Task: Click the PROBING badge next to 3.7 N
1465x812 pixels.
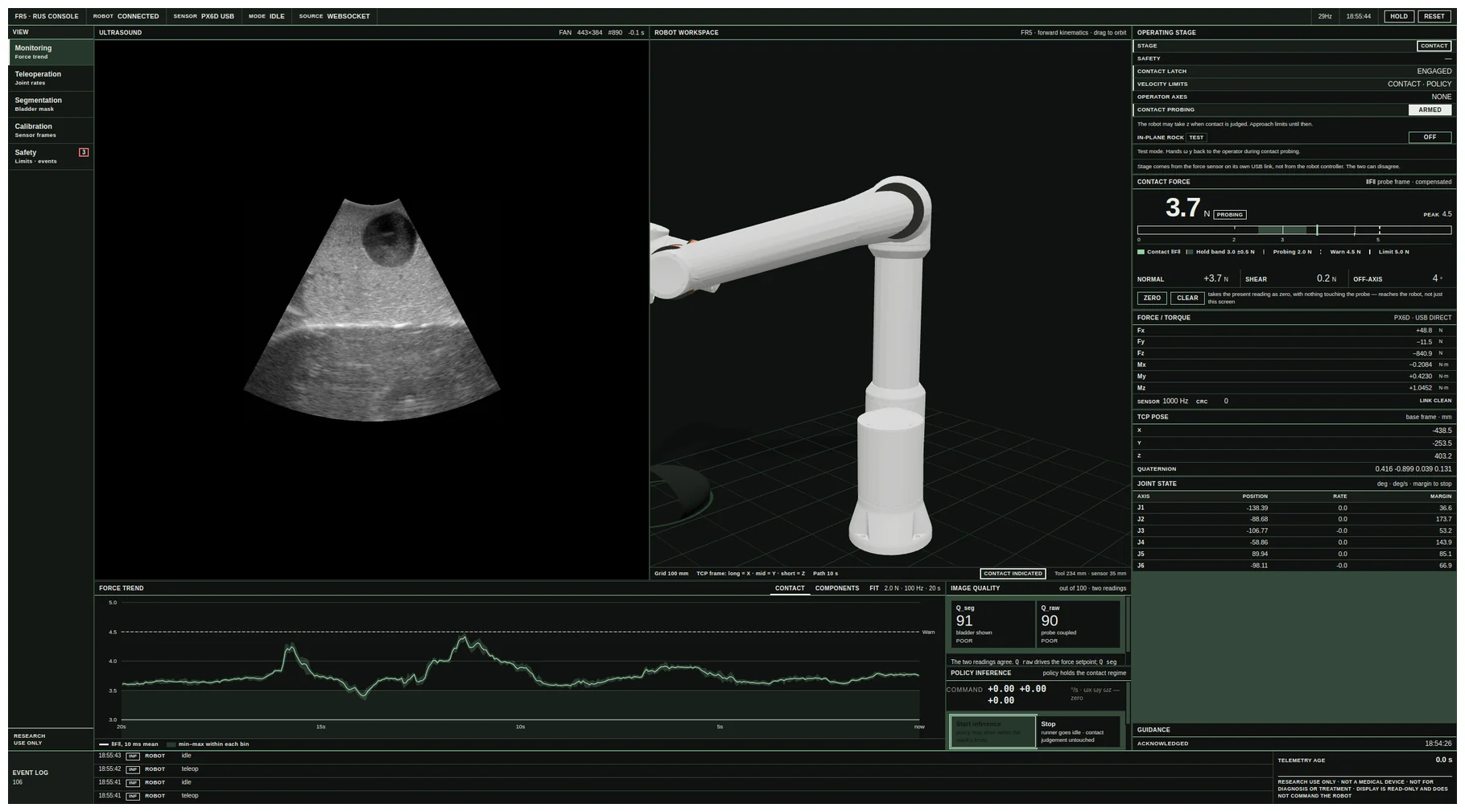Action: pos(1229,215)
